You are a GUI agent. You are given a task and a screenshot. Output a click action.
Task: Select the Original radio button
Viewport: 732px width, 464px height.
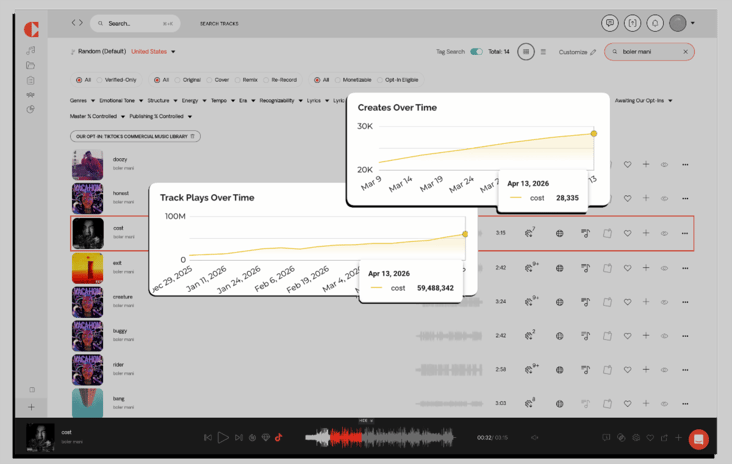coord(177,80)
